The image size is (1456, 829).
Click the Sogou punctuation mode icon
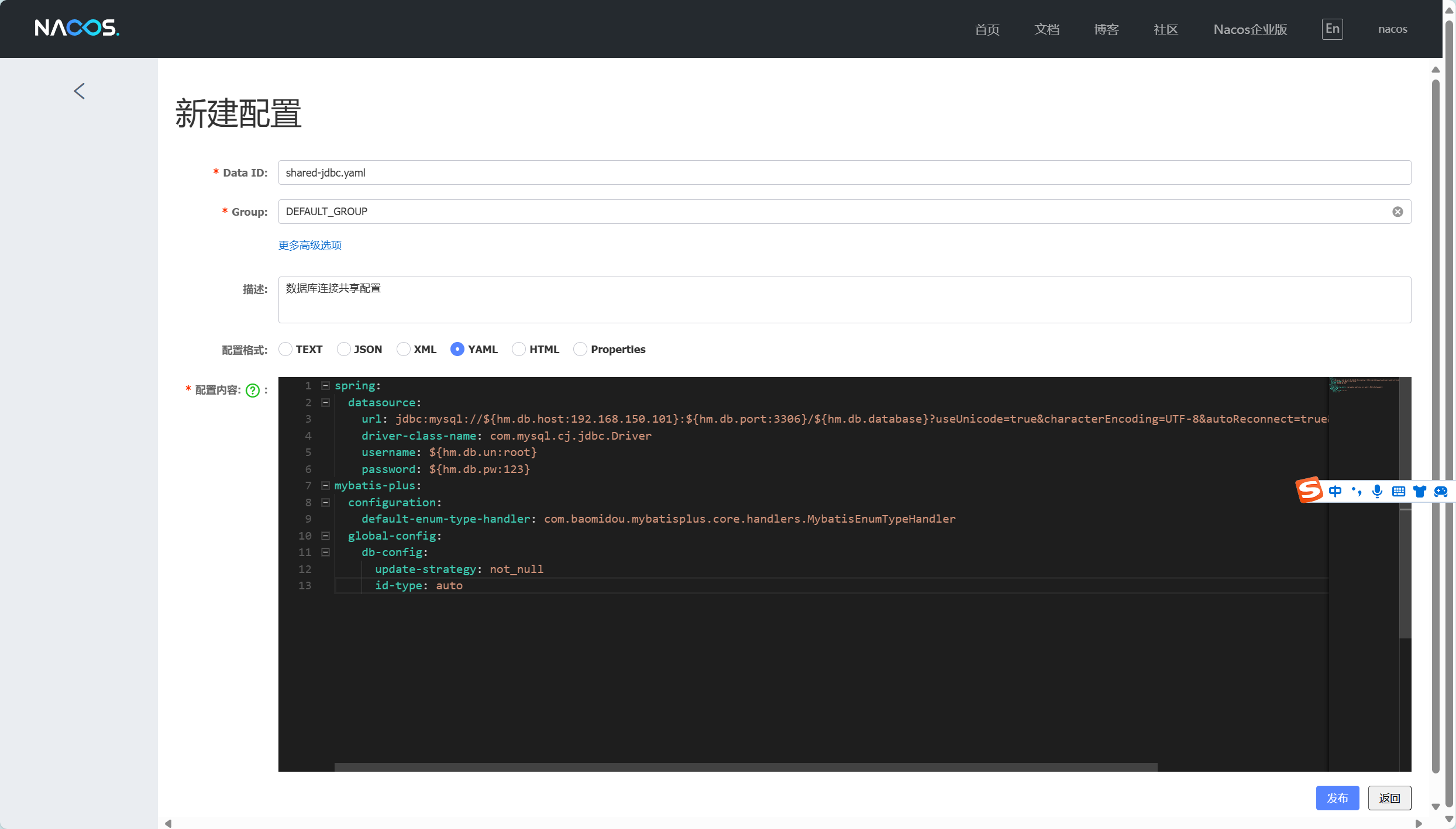pyautogui.click(x=1357, y=491)
